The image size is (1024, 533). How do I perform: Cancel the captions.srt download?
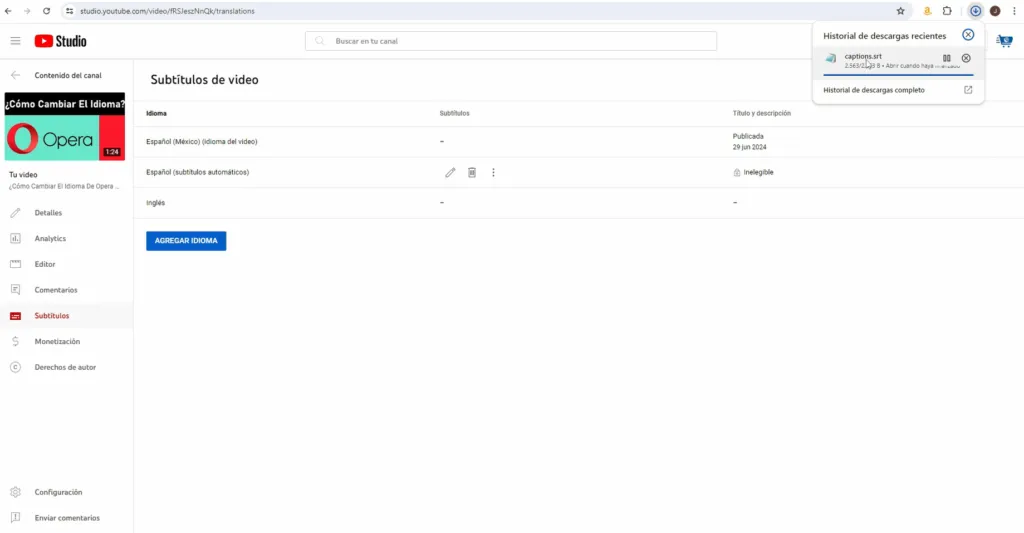[966, 58]
